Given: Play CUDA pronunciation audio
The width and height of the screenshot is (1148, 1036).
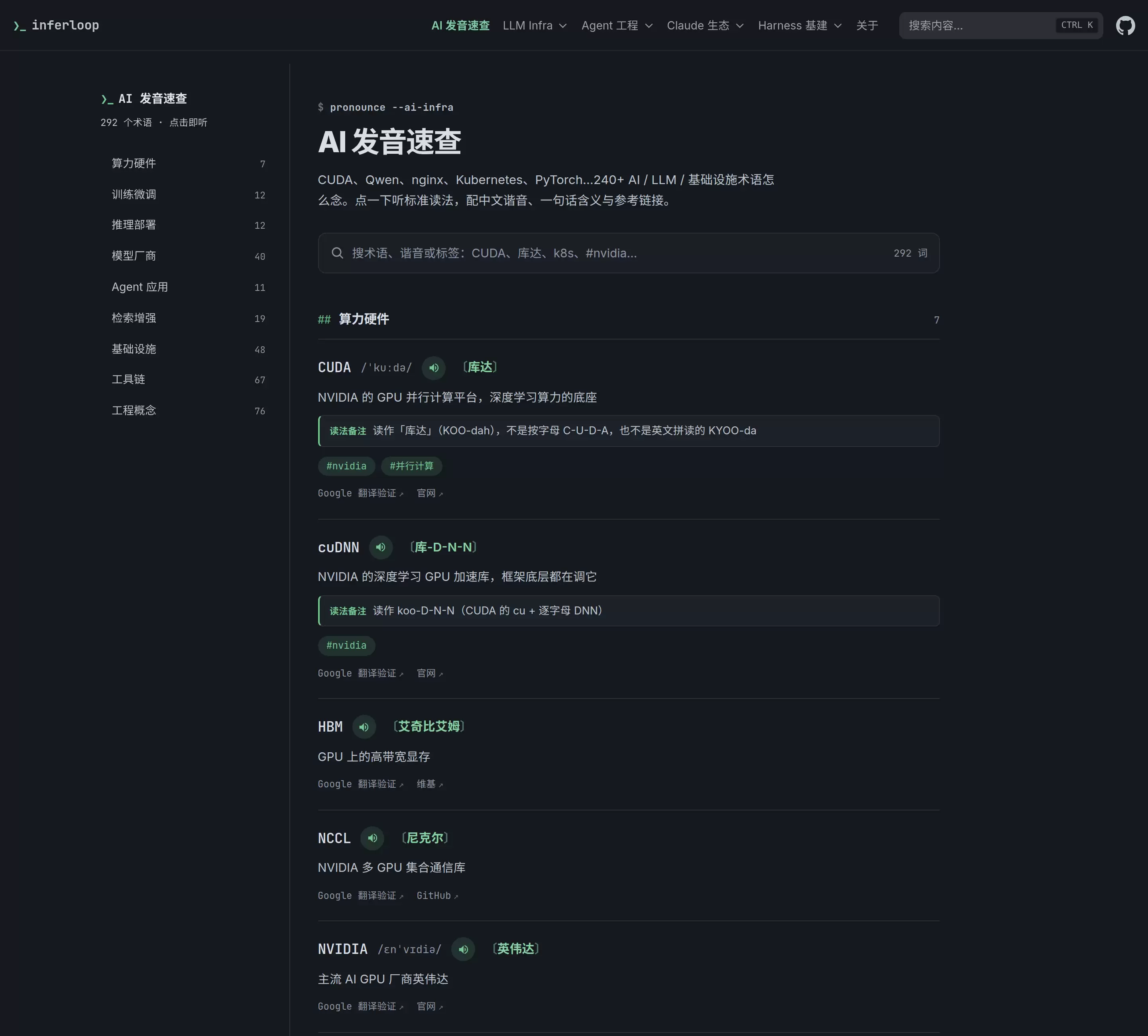Looking at the screenshot, I should coord(433,368).
